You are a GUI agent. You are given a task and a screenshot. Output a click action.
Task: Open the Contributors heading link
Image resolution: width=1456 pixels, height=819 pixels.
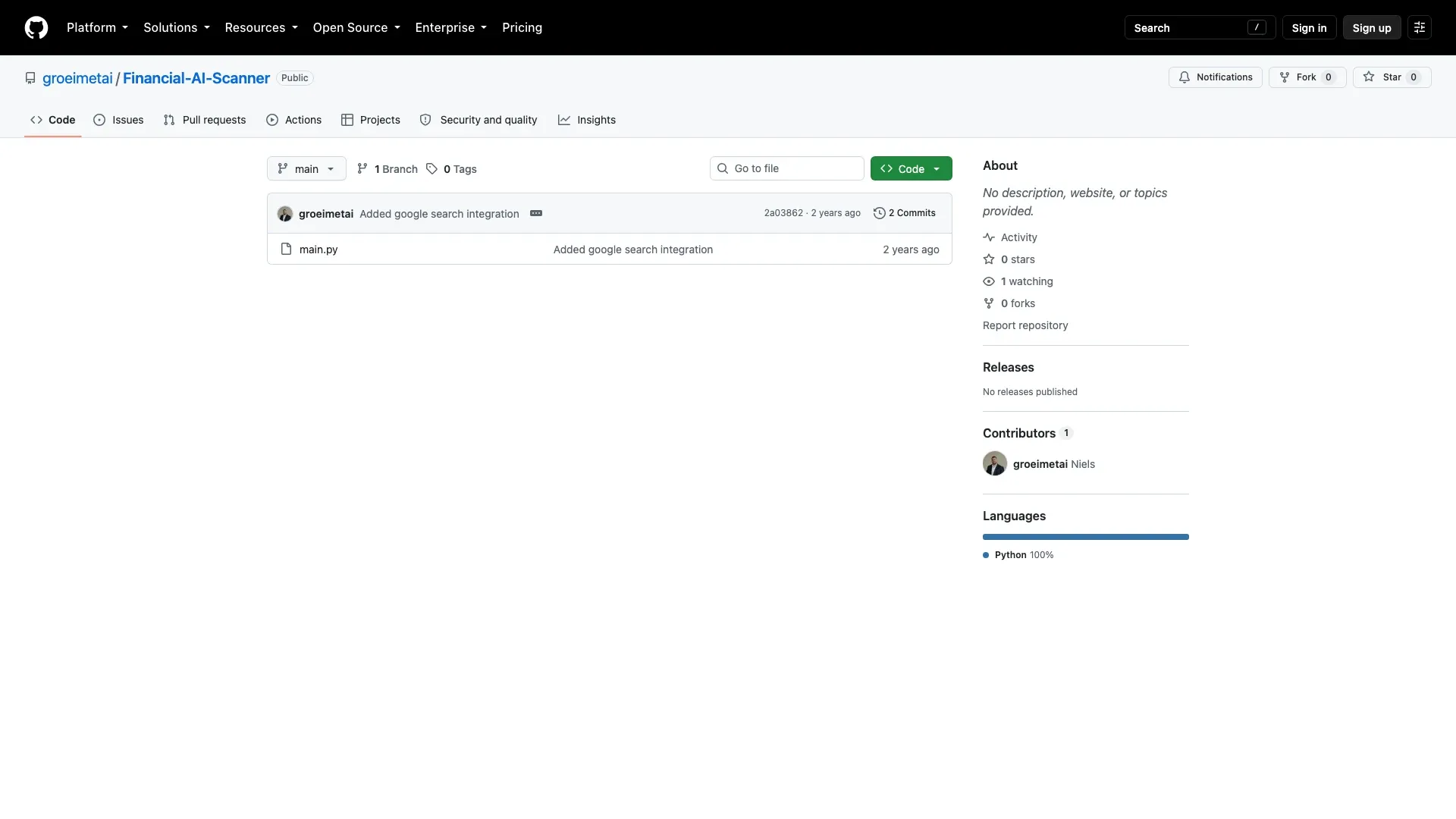pos(1028,433)
